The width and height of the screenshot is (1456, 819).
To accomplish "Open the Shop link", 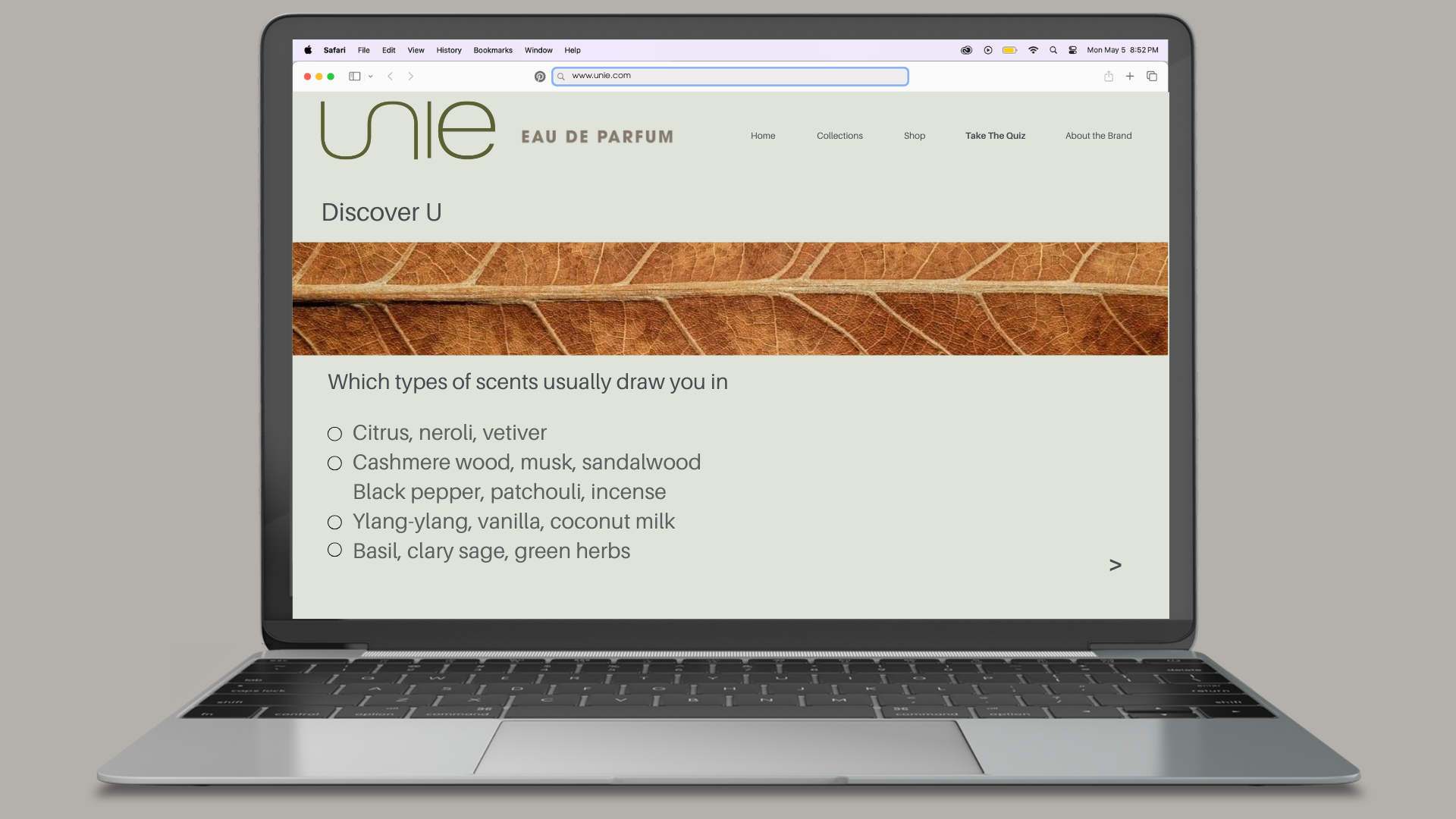I will (x=915, y=136).
